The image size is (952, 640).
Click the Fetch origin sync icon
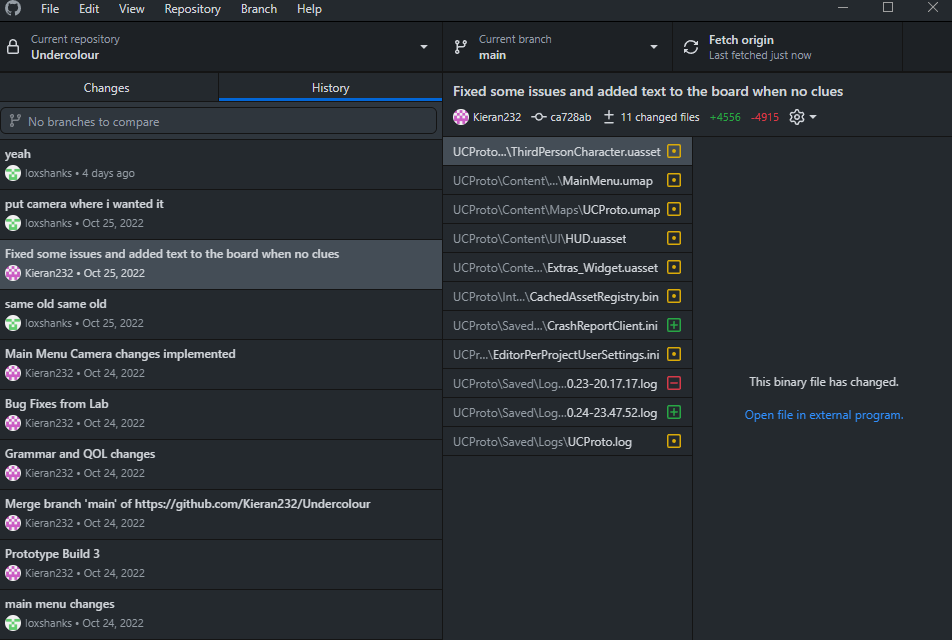click(x=691, y=47)
